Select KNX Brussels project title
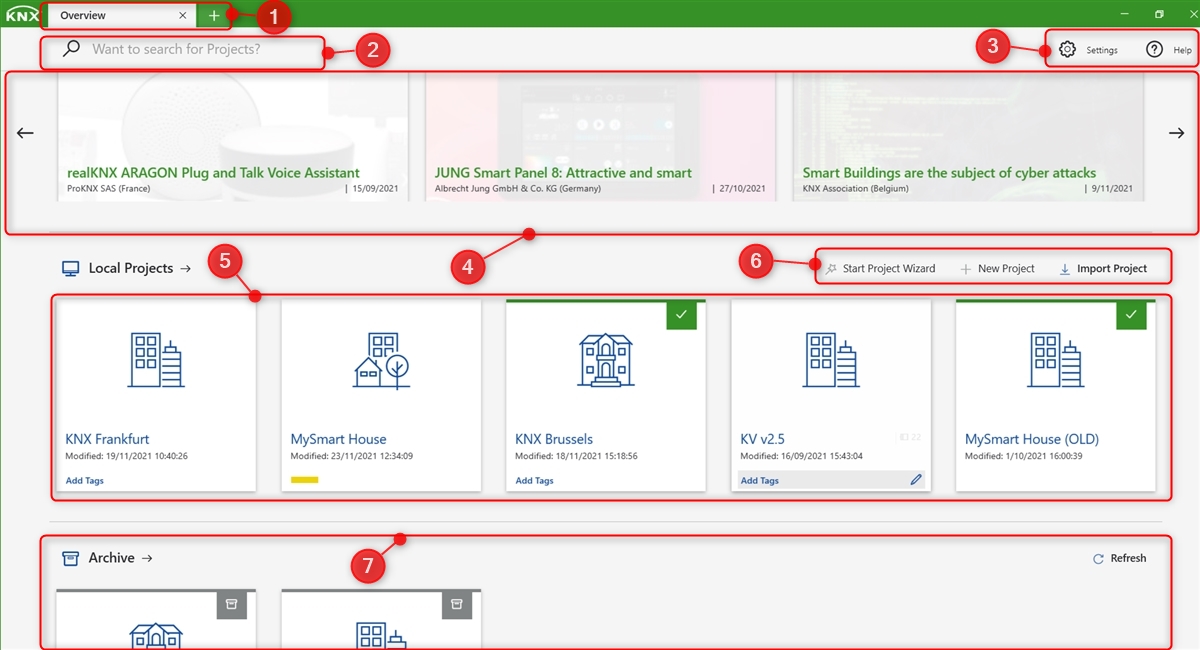 (x=554, y=439)
